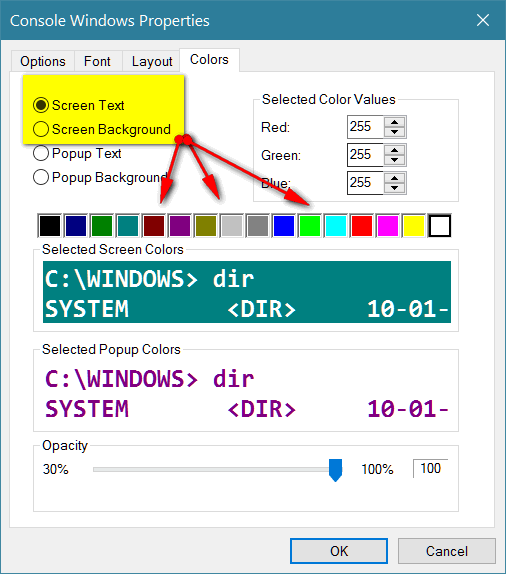Viewport: 506px width, 574px height.
Task: Select the cyan color swatch
Action: (x=336, y=226)
